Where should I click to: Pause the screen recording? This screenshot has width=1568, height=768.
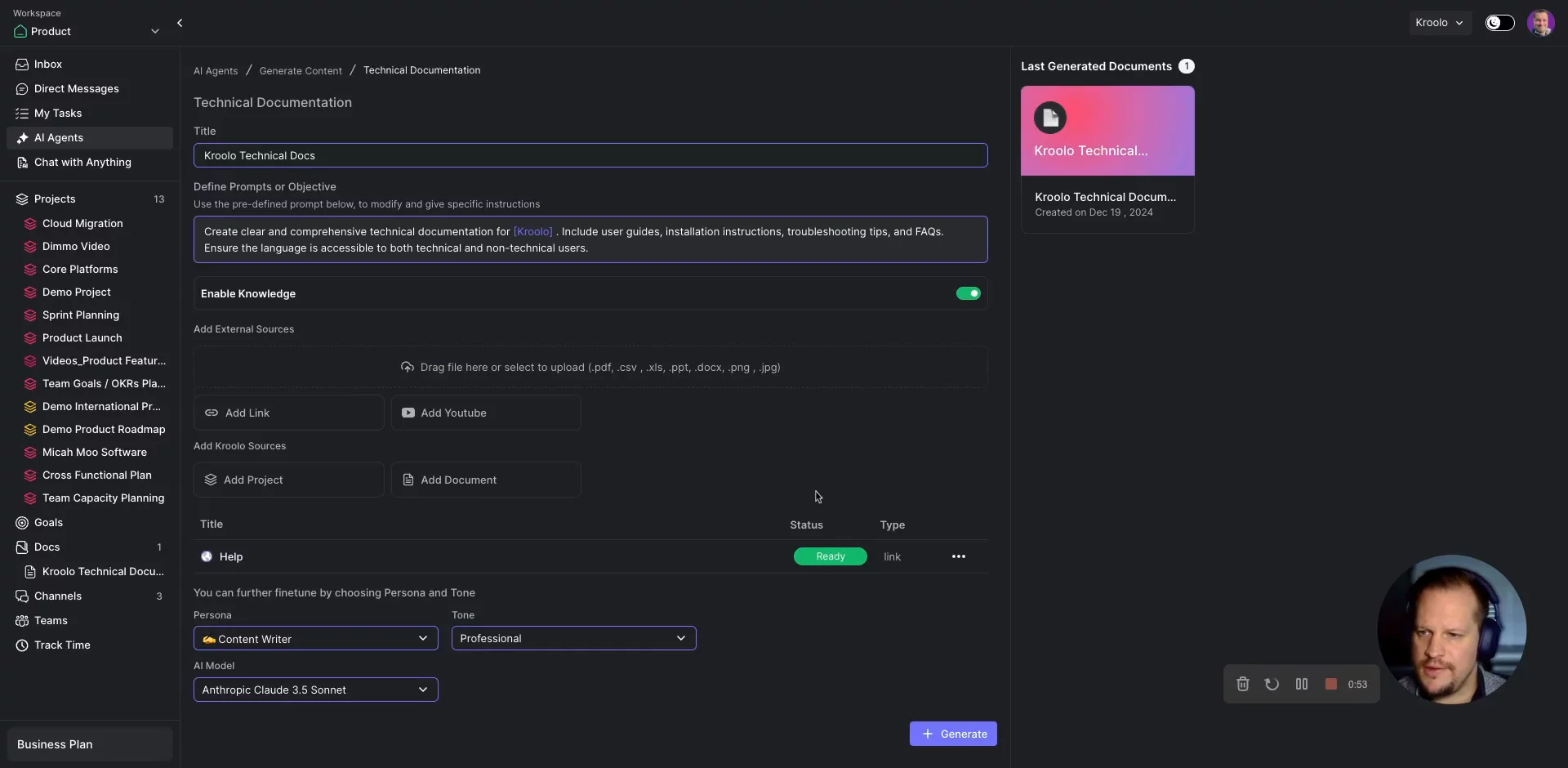pos(1301,685)
